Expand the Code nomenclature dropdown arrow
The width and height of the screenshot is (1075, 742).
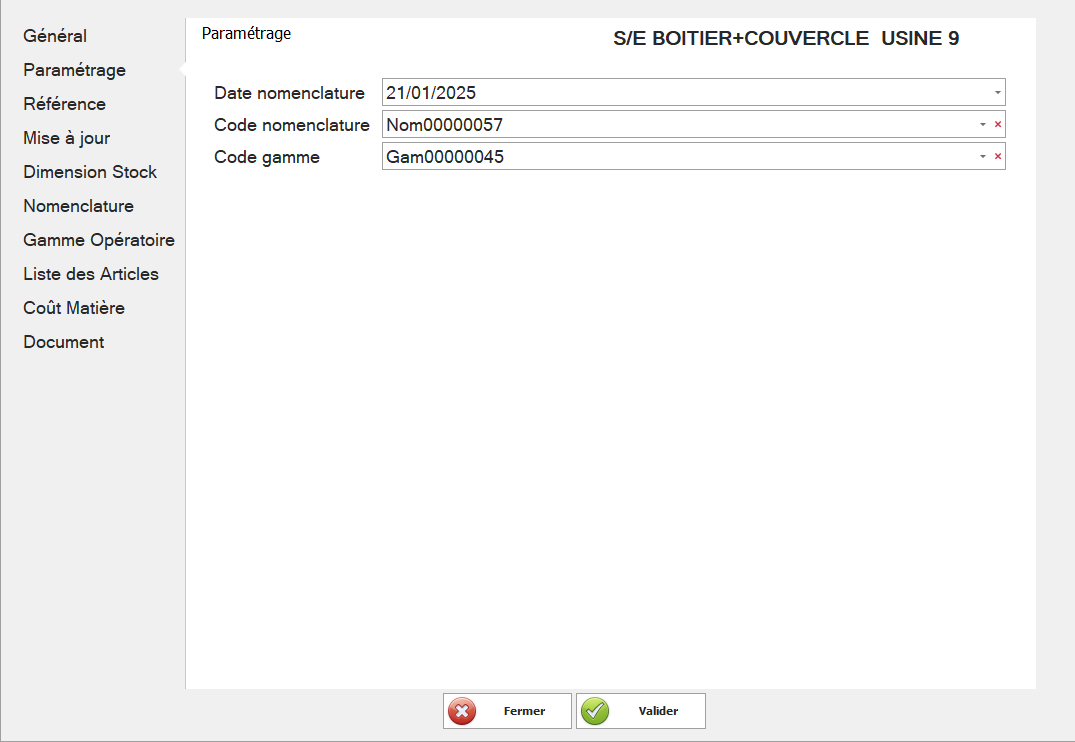(x=982, y=125)
